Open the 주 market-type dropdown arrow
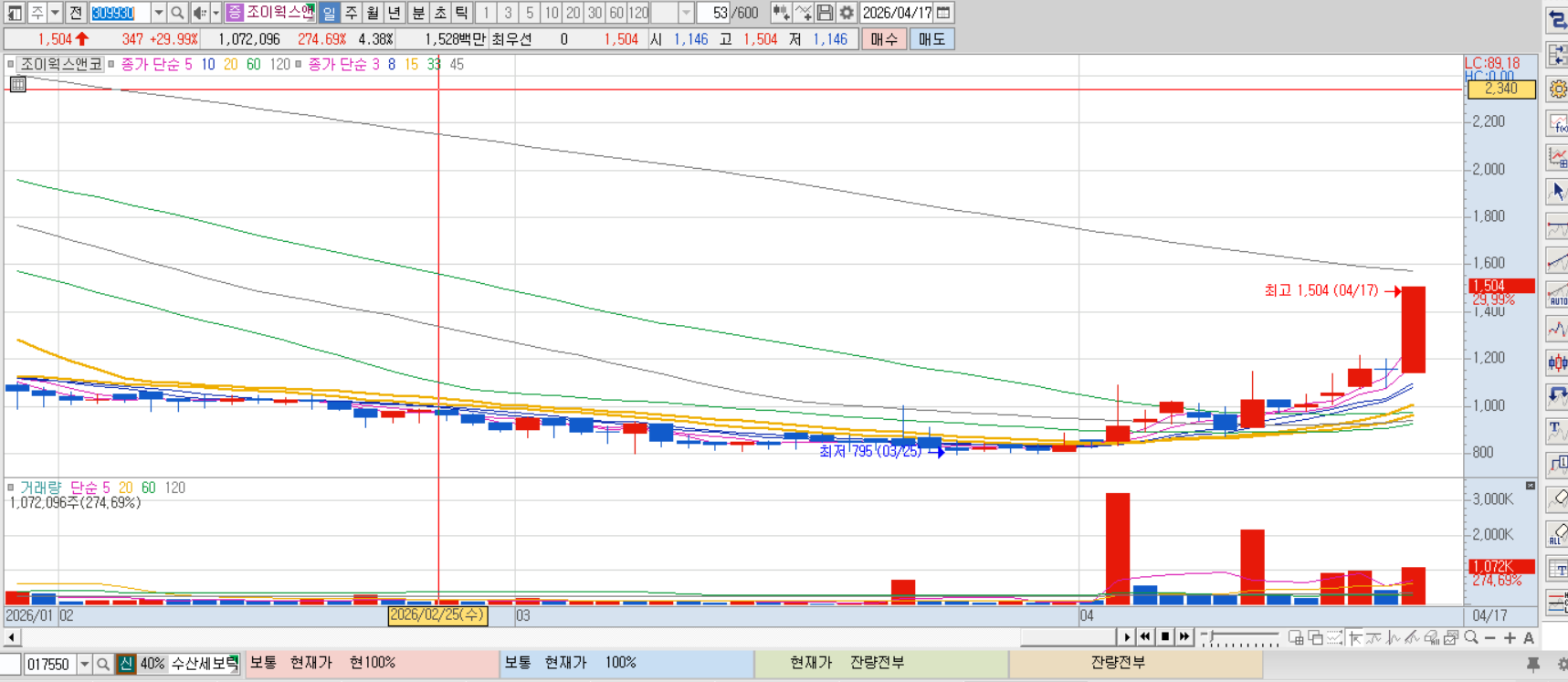 pyautogui.click(x=55, y=13)
